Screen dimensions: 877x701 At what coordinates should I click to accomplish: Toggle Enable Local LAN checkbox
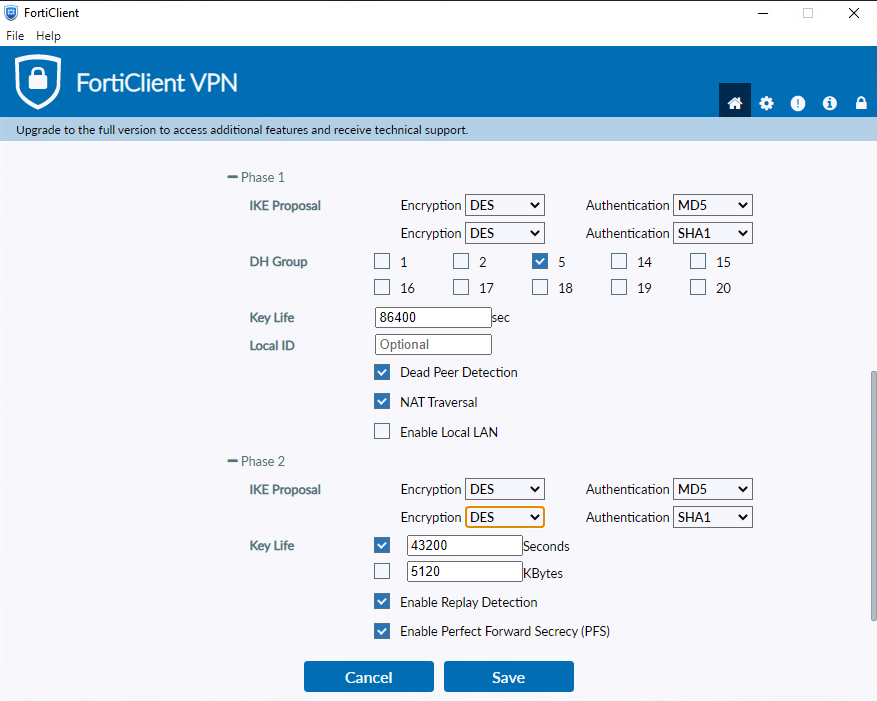click(382, 432)
